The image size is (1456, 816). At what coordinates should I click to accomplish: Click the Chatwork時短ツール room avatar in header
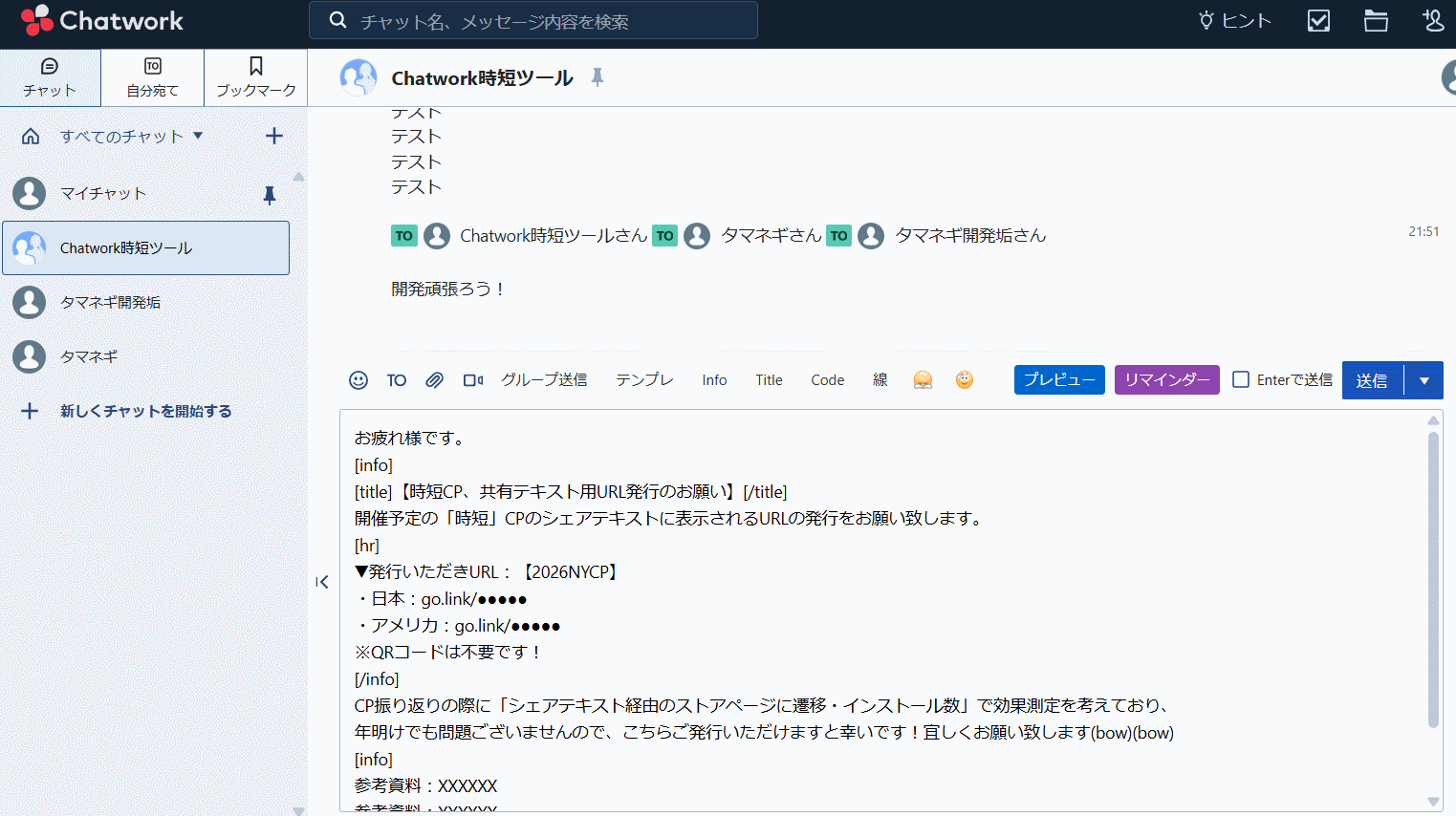[359, 77]
